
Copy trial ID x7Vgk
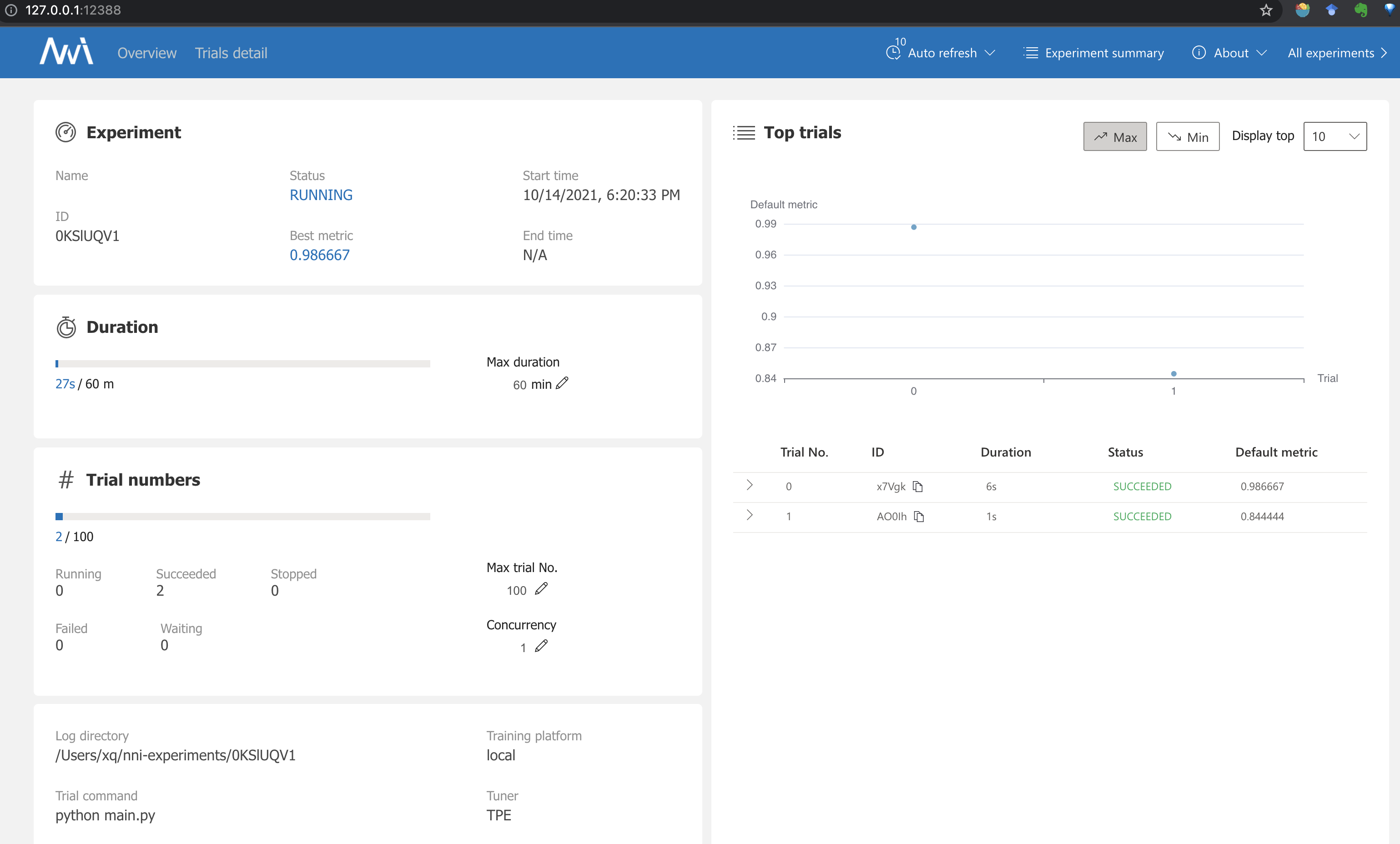[x=917, y=487]
